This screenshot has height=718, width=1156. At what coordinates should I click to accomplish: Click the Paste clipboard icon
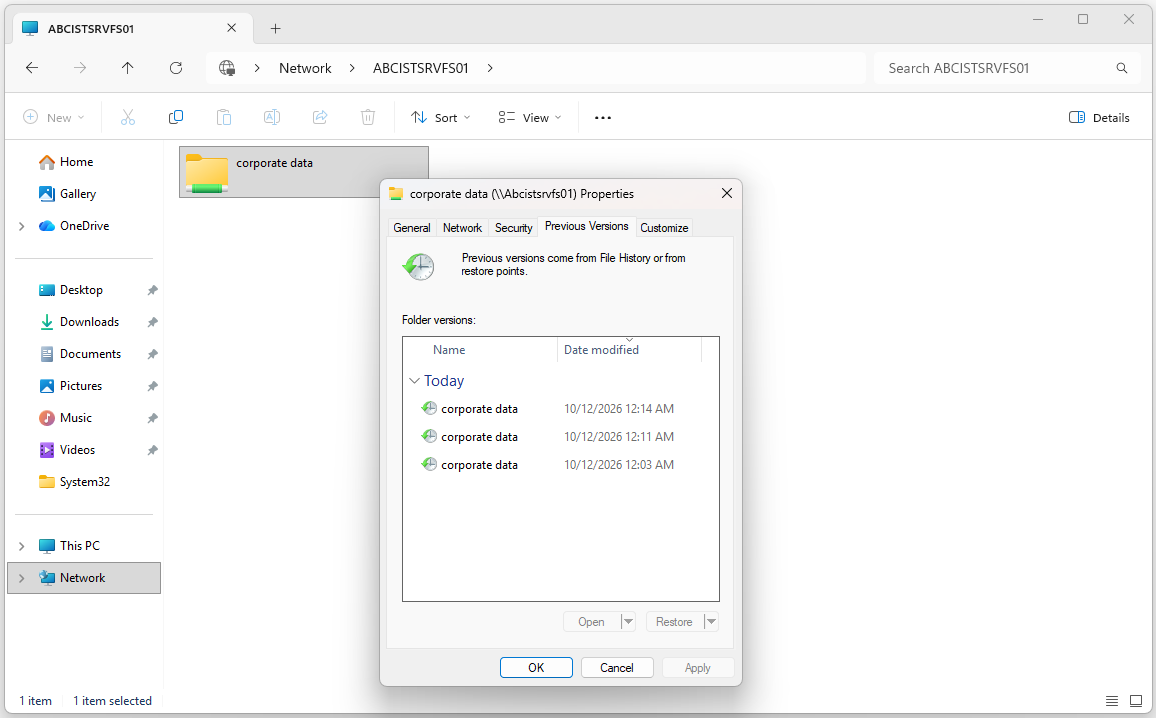tap(223, 117)
